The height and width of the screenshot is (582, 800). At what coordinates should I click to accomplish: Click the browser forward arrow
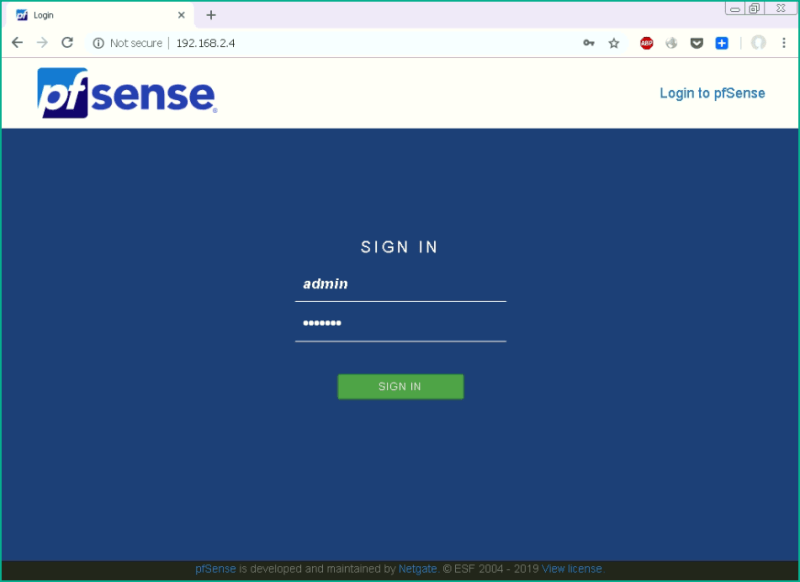(42, 43)
